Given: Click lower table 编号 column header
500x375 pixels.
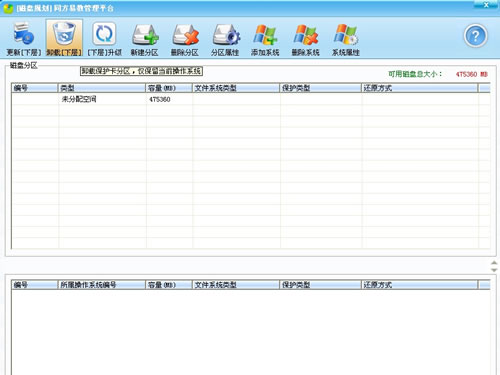Looking at the screenshot, I should [x=35, y=285].
